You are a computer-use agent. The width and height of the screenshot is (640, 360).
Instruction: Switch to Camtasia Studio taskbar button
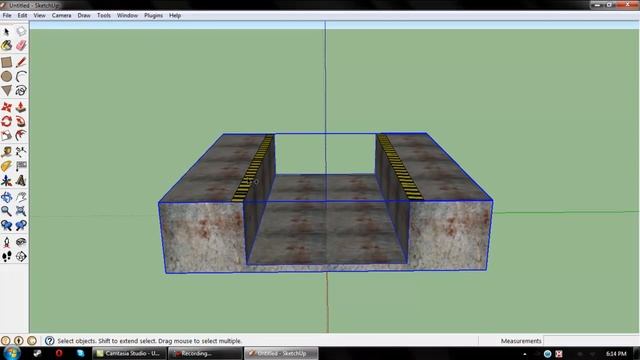coord(129,353)
